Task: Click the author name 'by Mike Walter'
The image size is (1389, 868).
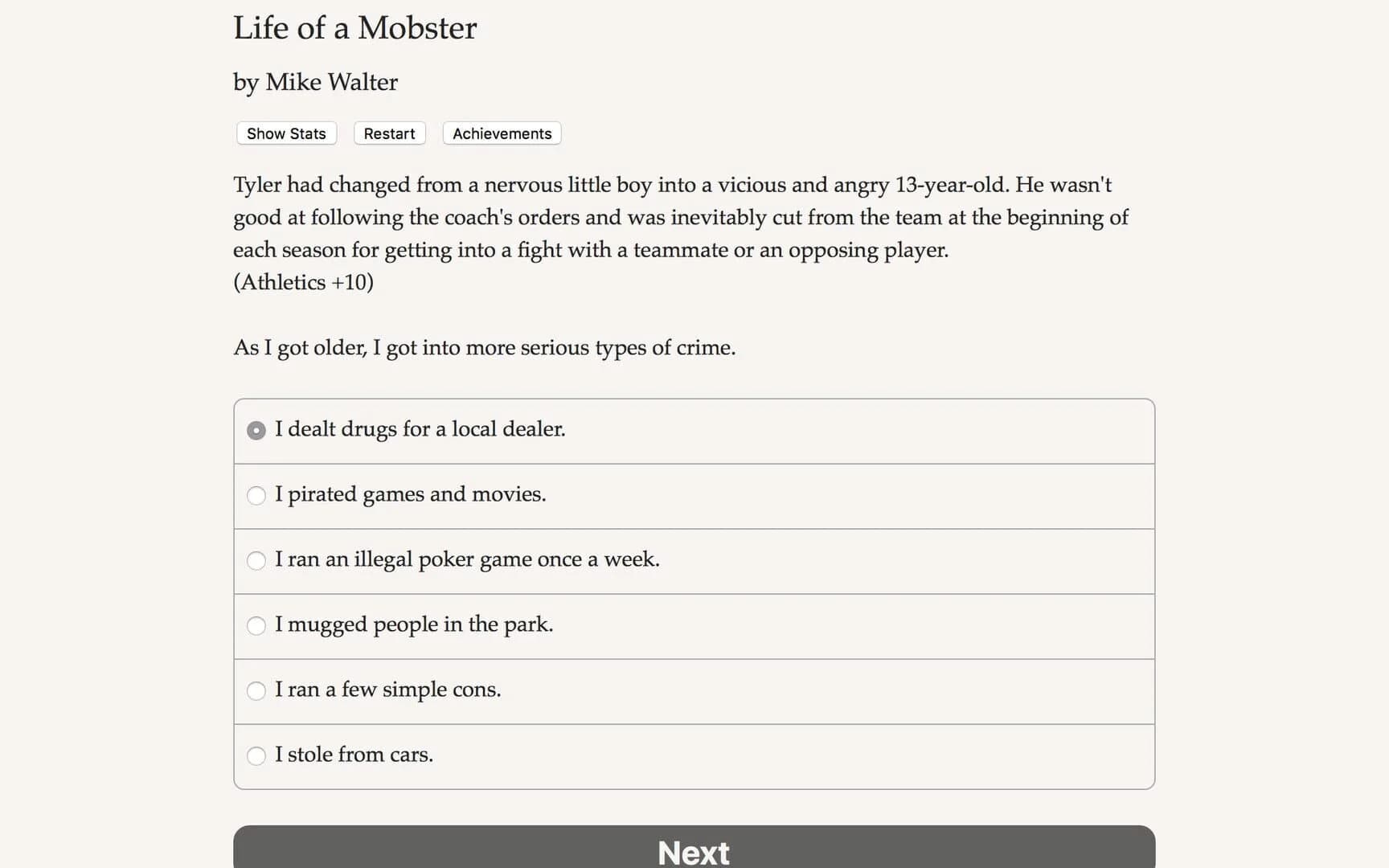Action: point(314,82)
